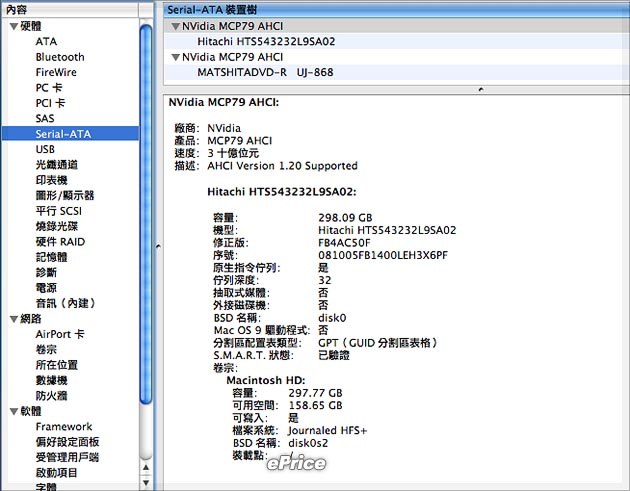Open 圖形/顯示器 graphics entry
The height and width of the screenshot is (491, 630).
click(x=65, y=196)
